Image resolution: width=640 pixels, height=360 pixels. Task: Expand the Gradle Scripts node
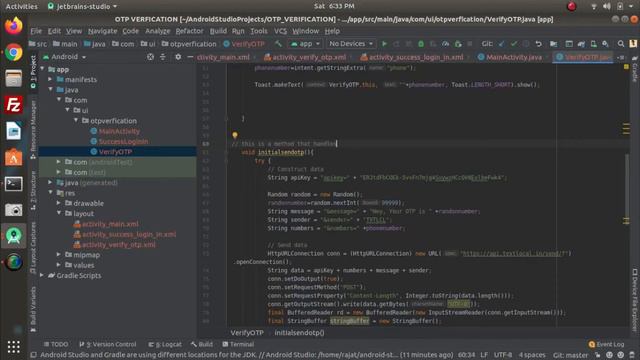click(x=42, y=275)
